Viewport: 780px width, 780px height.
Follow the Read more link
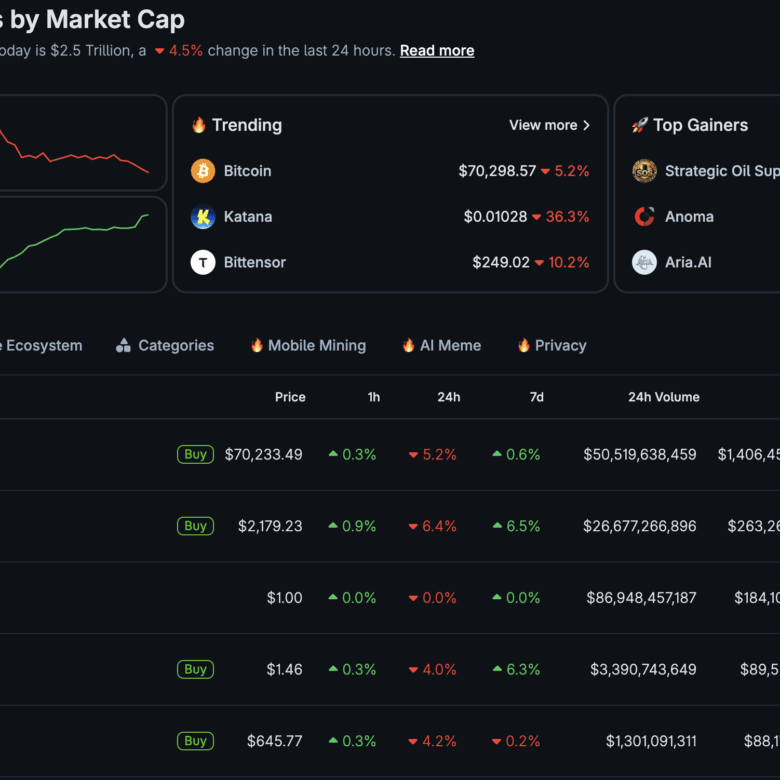(437, 51)
